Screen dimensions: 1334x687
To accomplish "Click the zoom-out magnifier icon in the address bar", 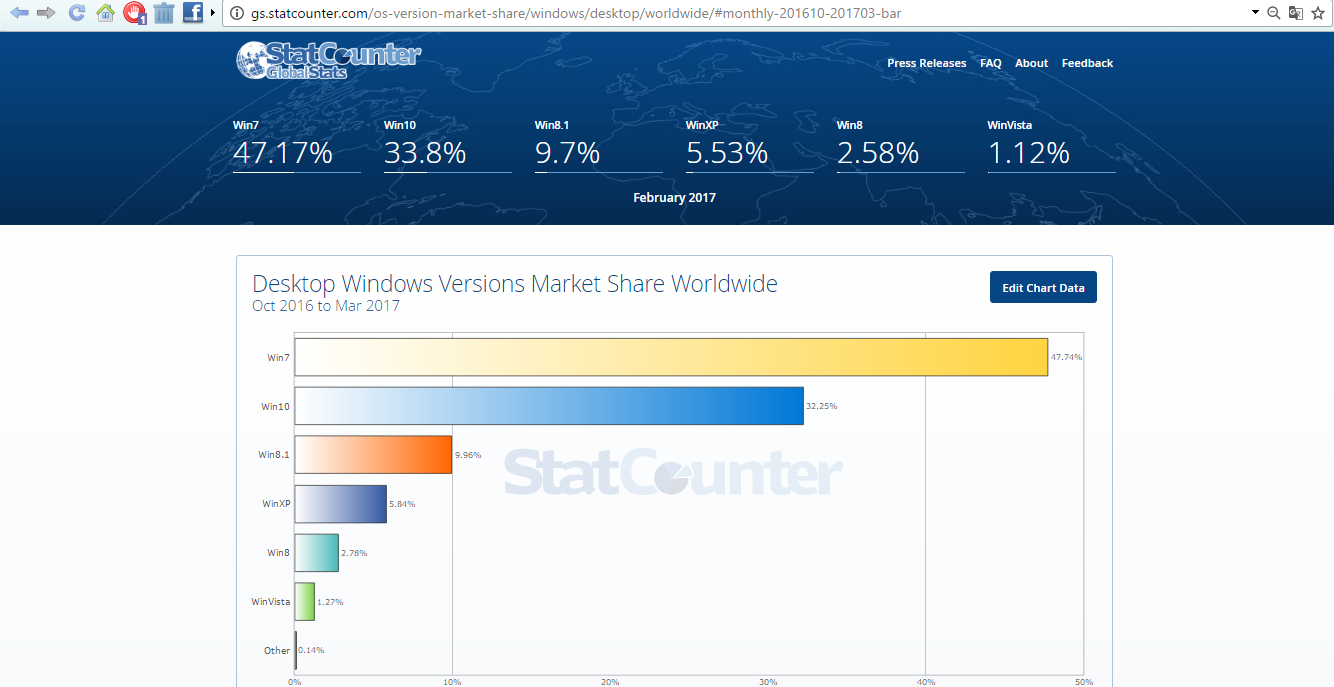I will 1274,13.
